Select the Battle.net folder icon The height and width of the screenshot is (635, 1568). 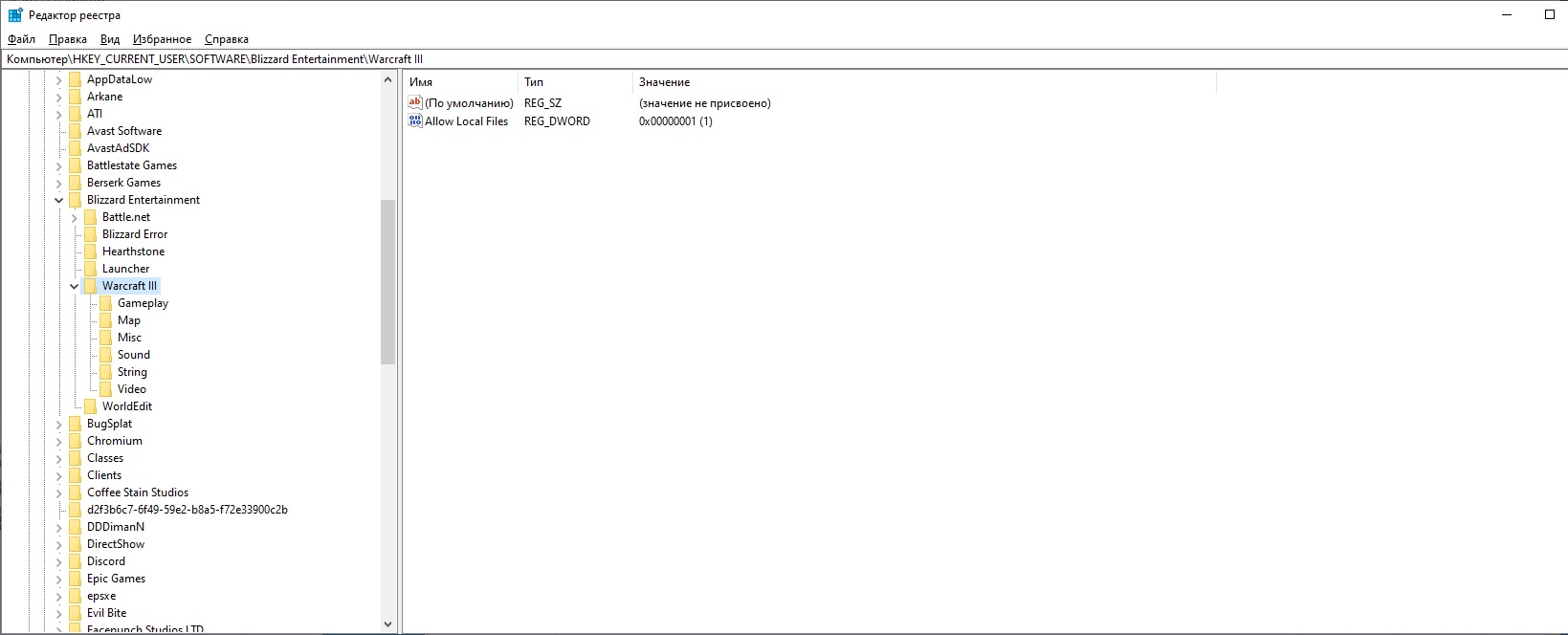[x=91, y=217]
